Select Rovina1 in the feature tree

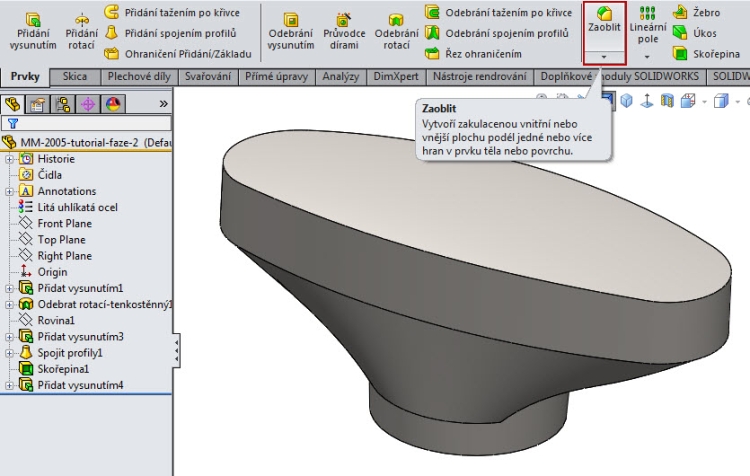coord(46,321)
